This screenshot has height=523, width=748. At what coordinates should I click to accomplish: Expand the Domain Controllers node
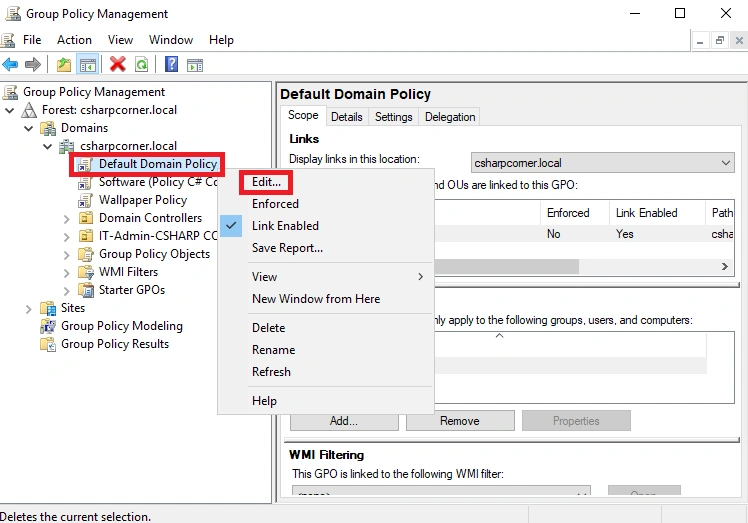click(x=66, y=219)
